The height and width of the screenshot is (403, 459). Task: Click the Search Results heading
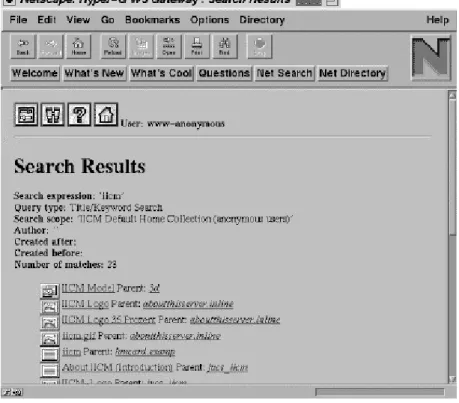80,166
